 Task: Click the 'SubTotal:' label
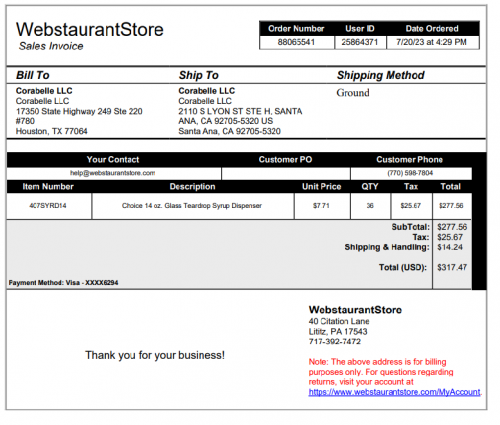[411, 227]
